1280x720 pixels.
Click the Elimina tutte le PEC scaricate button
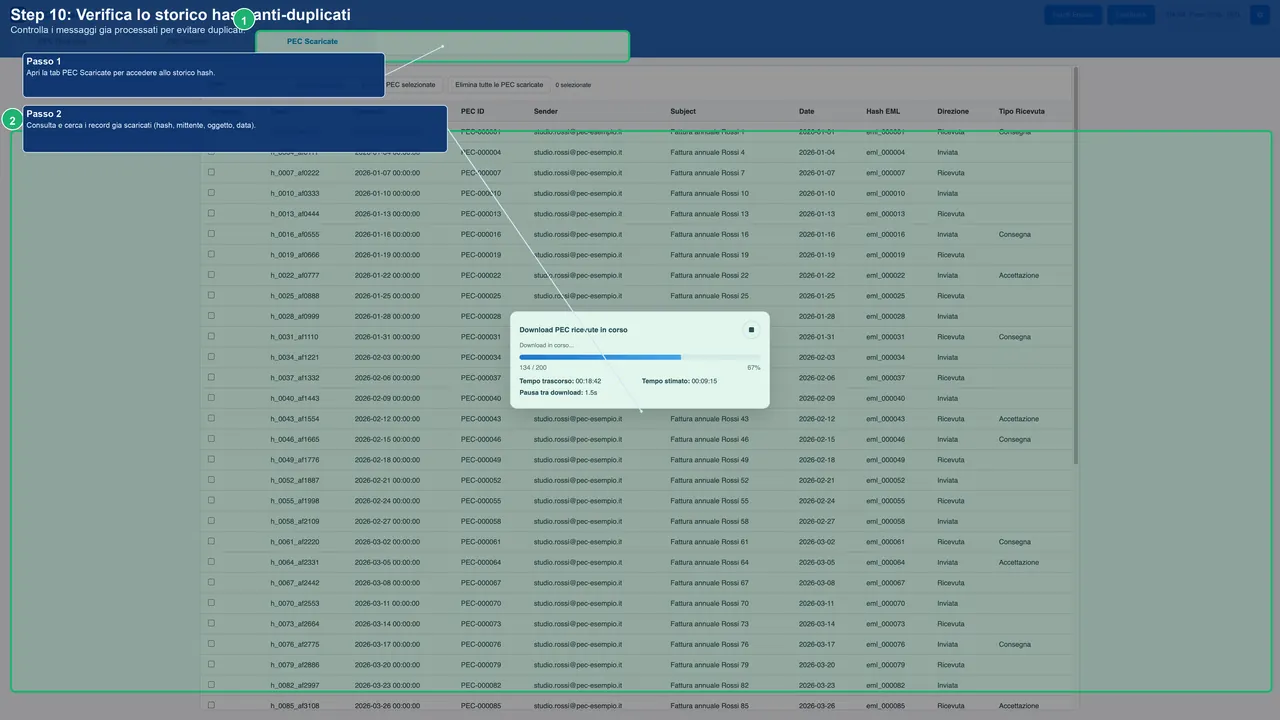pyautogui.click(x=499, y=84)
